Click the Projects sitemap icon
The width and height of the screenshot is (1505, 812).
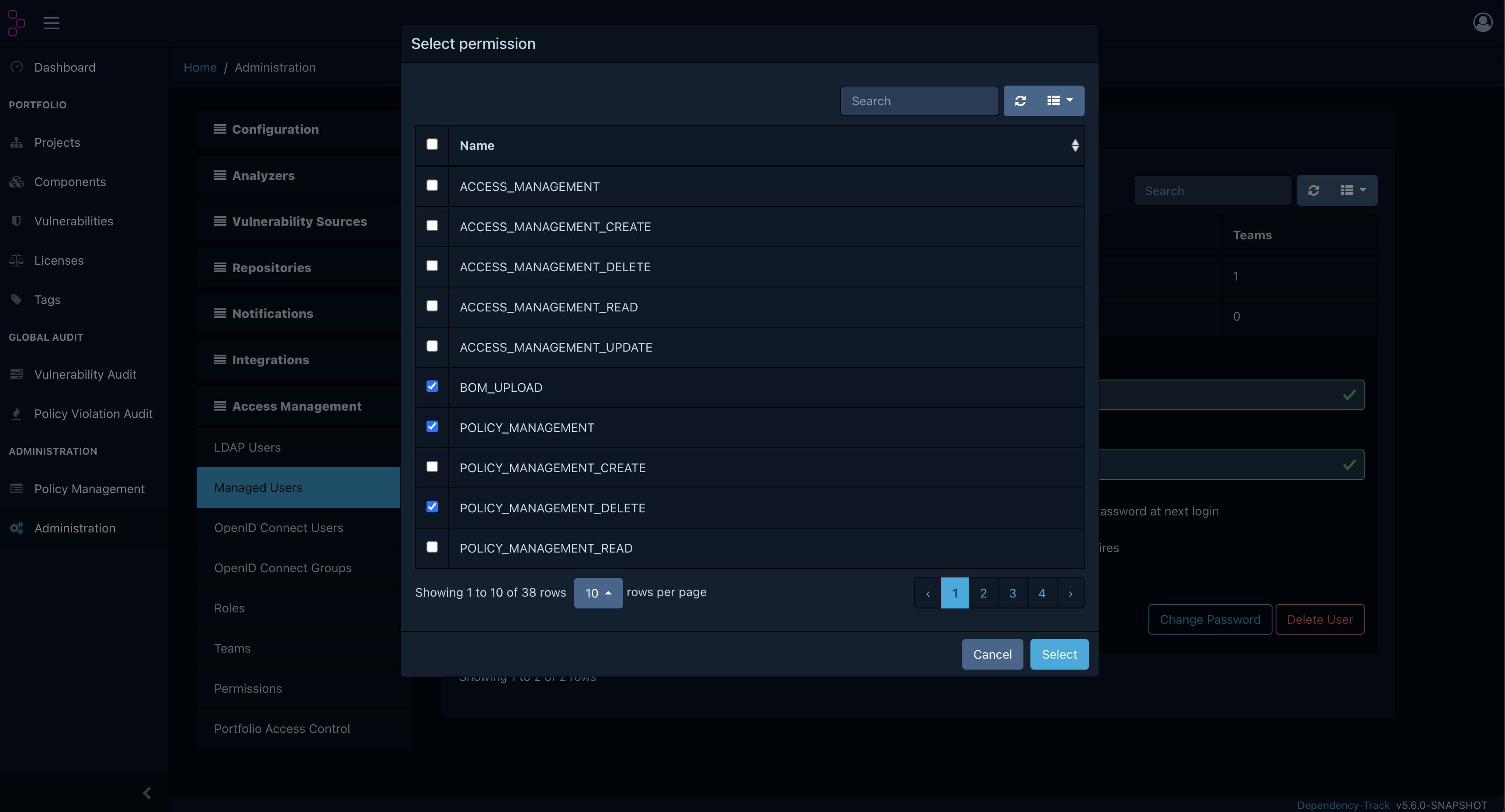point(16,142)
